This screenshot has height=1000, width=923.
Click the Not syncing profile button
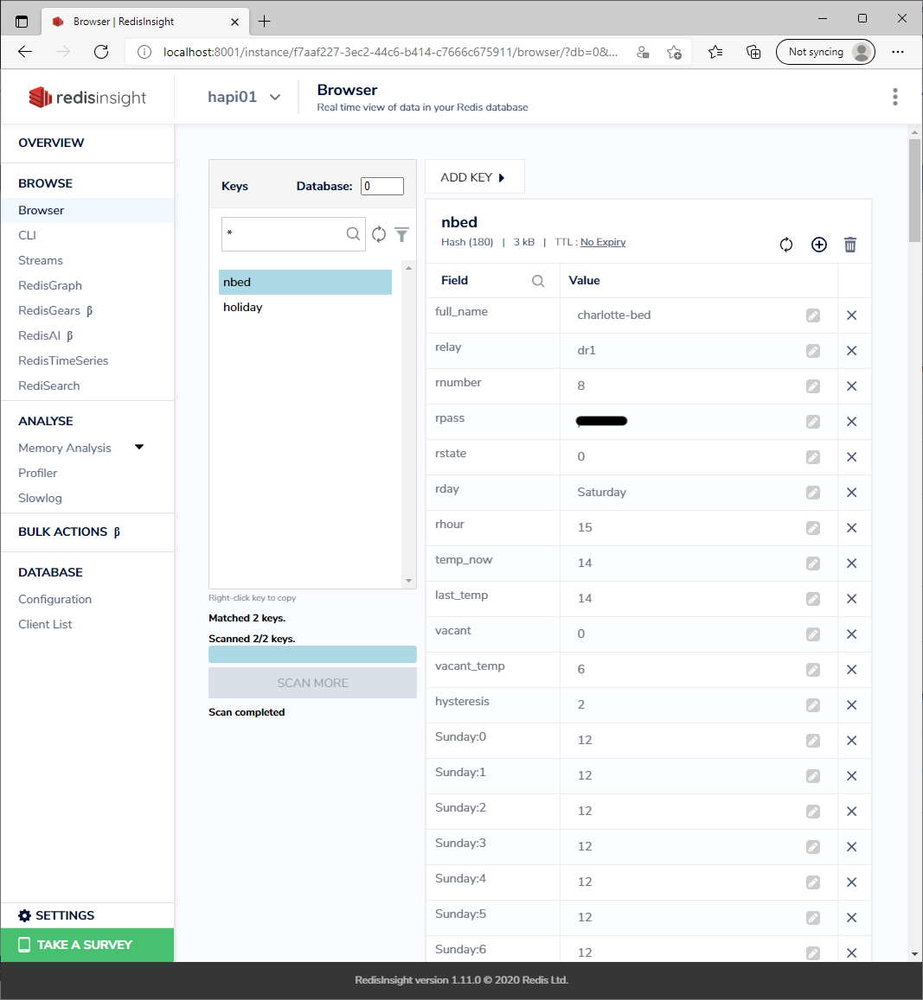coord(825,52)
